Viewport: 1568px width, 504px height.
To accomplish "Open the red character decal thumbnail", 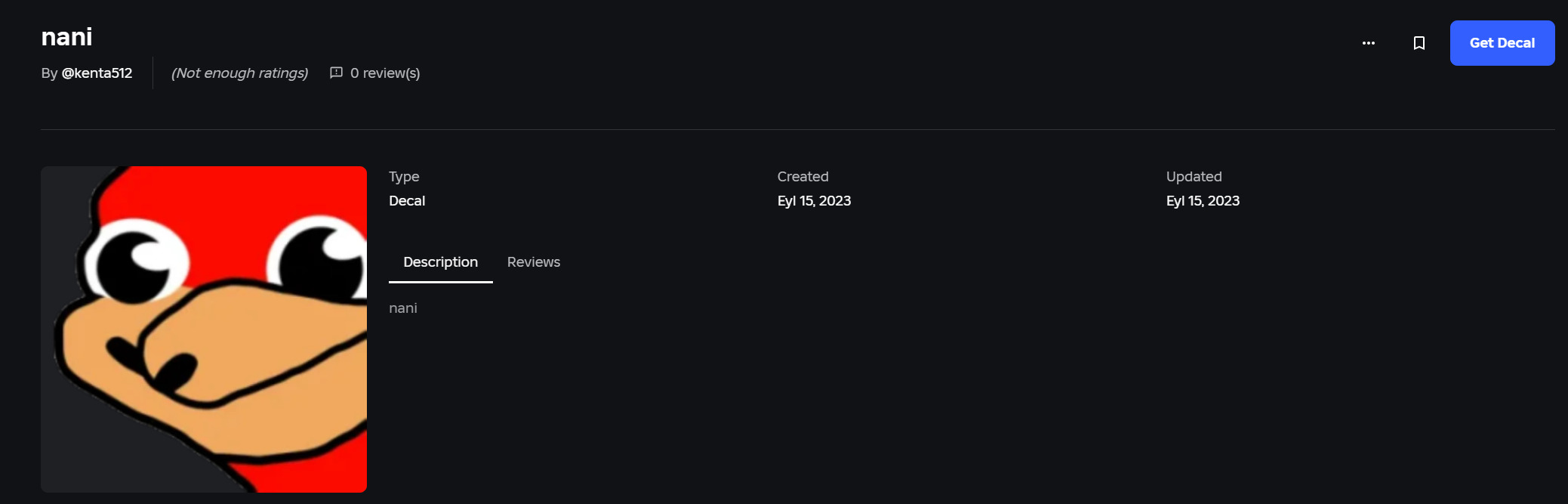I will tap(204, 329).
